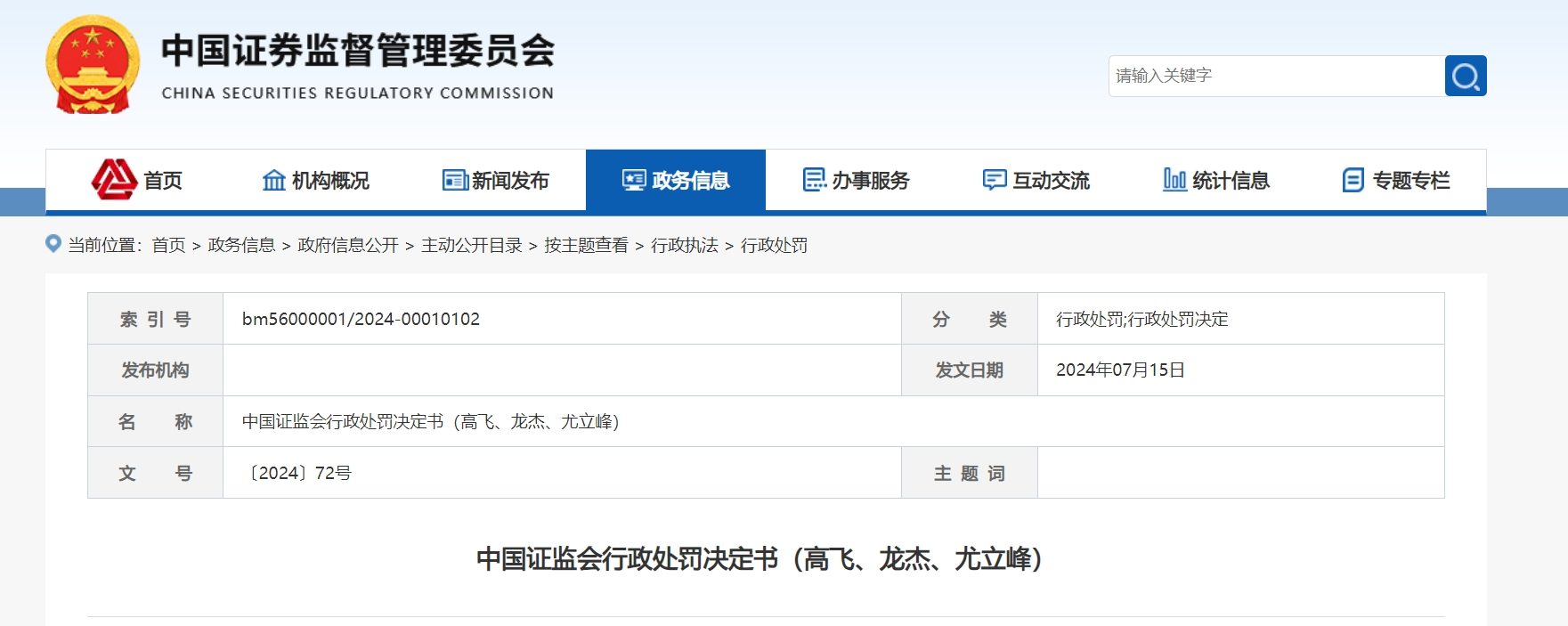Click the 政务信息 breadcrumb link
The image size is (1568, 626).
pos(241,245)
